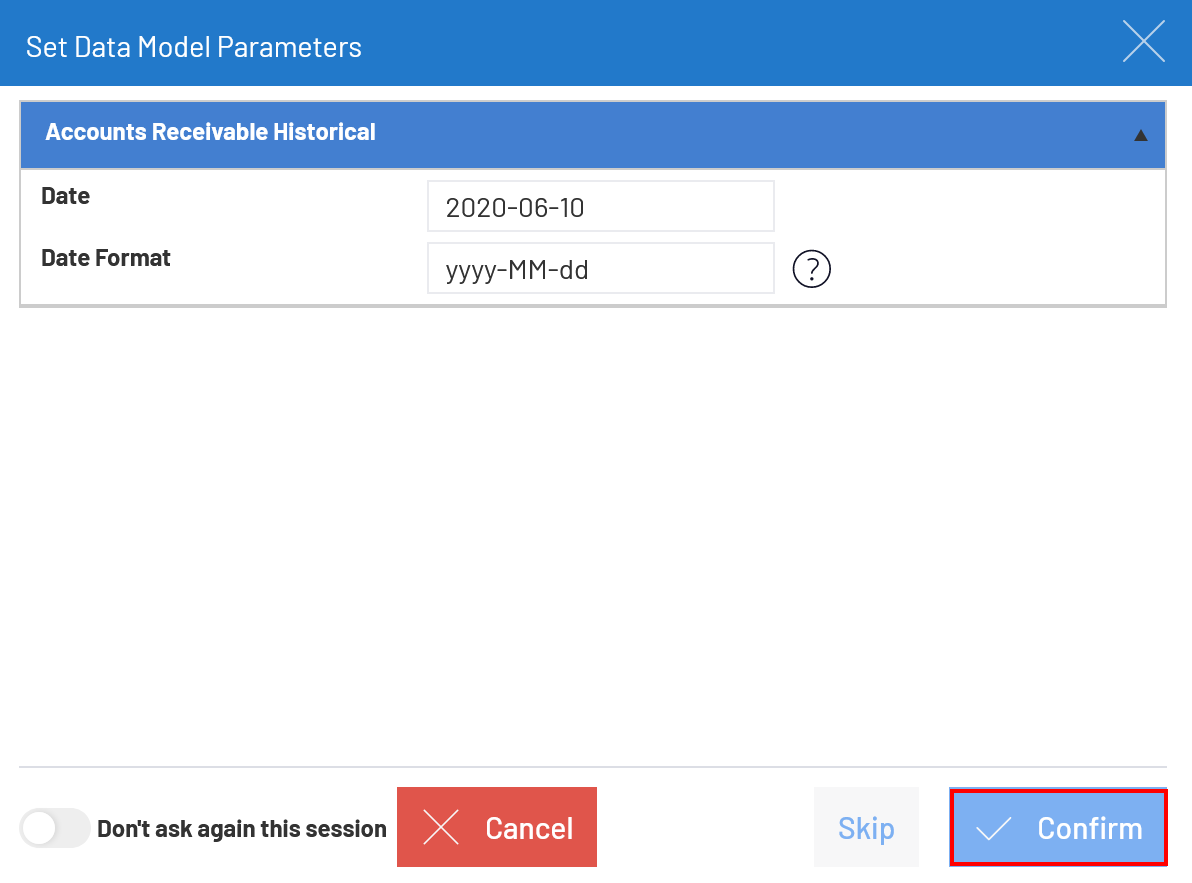Toggle Don't ask again this session switch
Viewport: 1192px width, 883px height.
[x=54, y=828]
